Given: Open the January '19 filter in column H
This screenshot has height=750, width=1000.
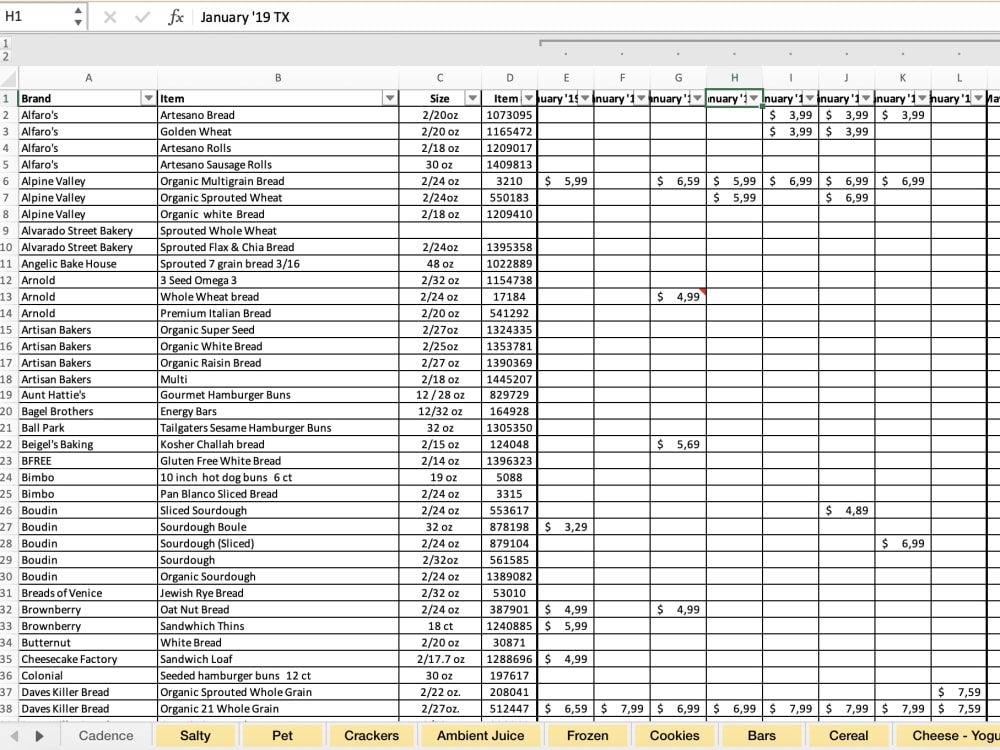Looking at the screenshot, I should pos(753,97).
